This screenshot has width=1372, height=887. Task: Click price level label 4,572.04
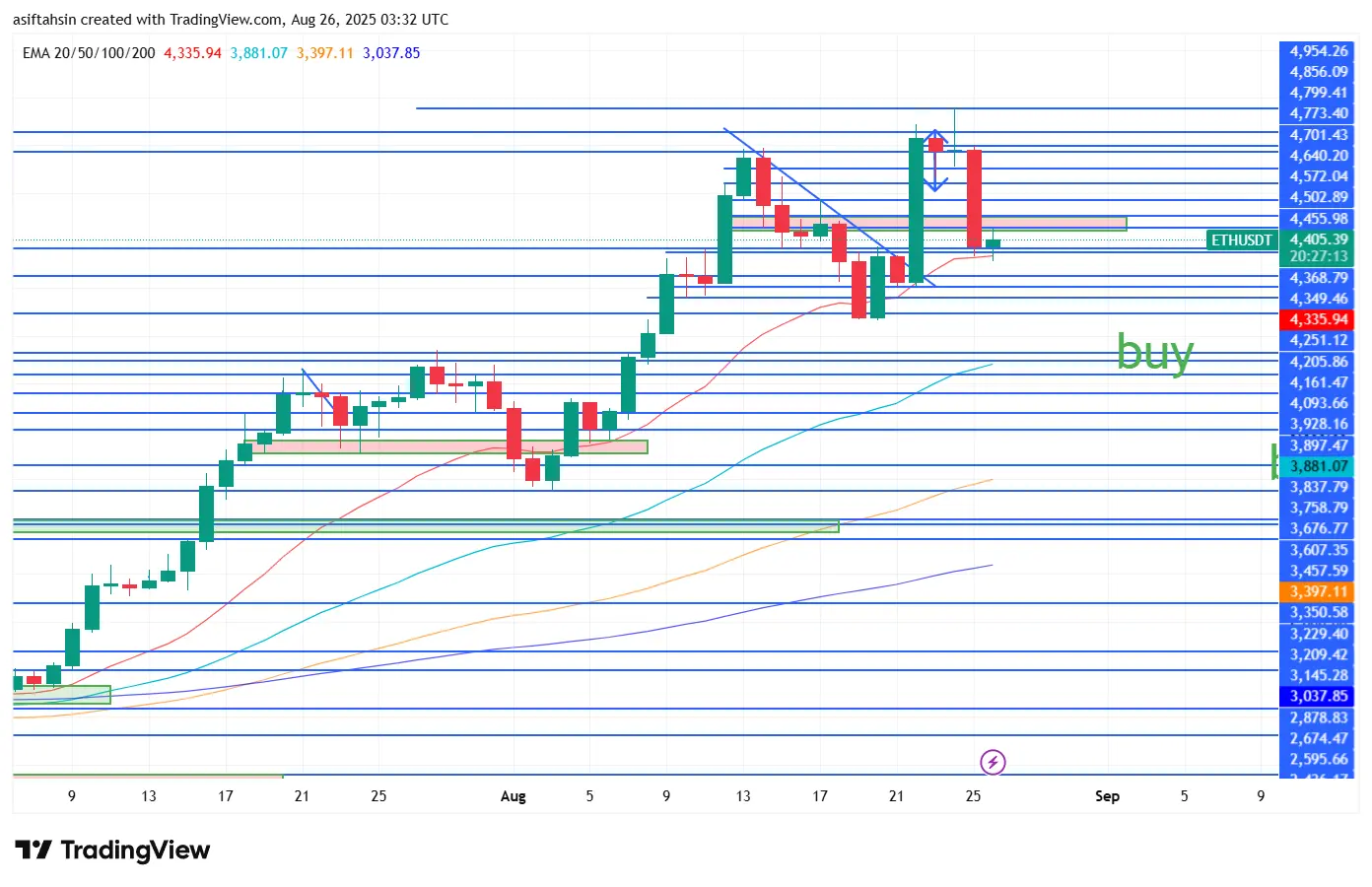click(1318, 176)
